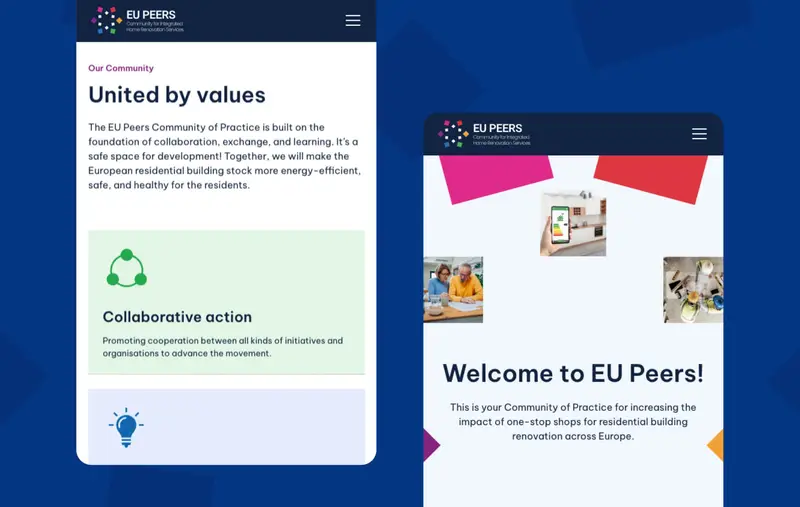800x507 pixels.
Task: Open the hamburger menu in the right mockup
Action: point(699,134)
